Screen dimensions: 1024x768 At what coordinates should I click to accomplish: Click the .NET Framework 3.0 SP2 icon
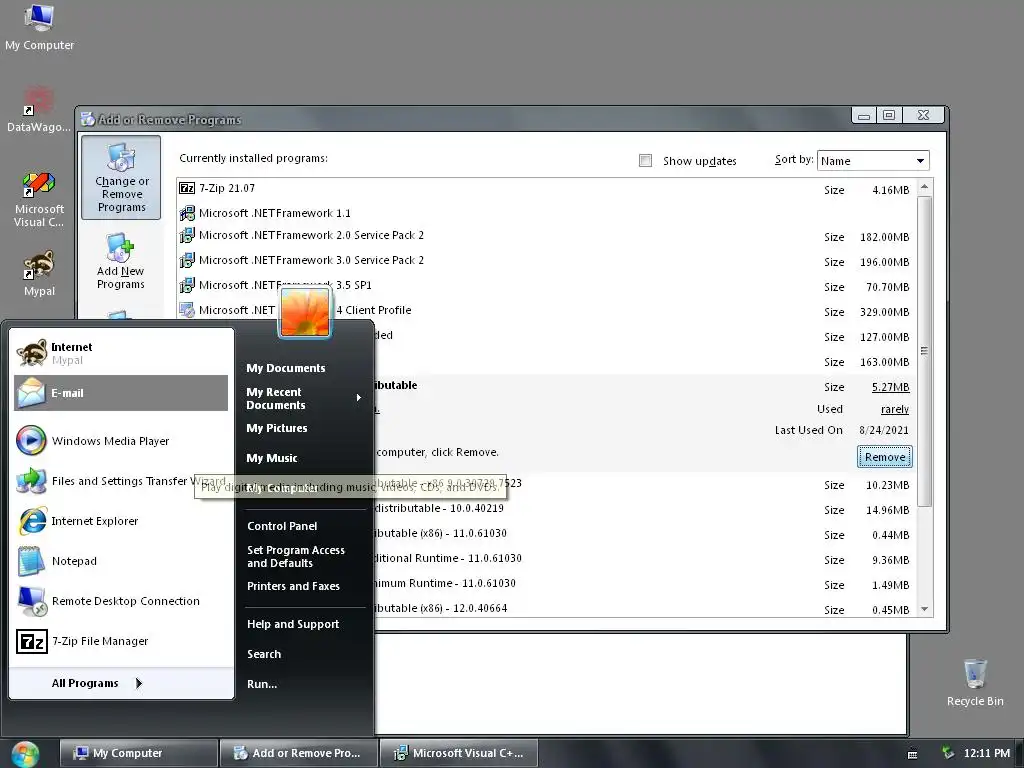(187, 260)
